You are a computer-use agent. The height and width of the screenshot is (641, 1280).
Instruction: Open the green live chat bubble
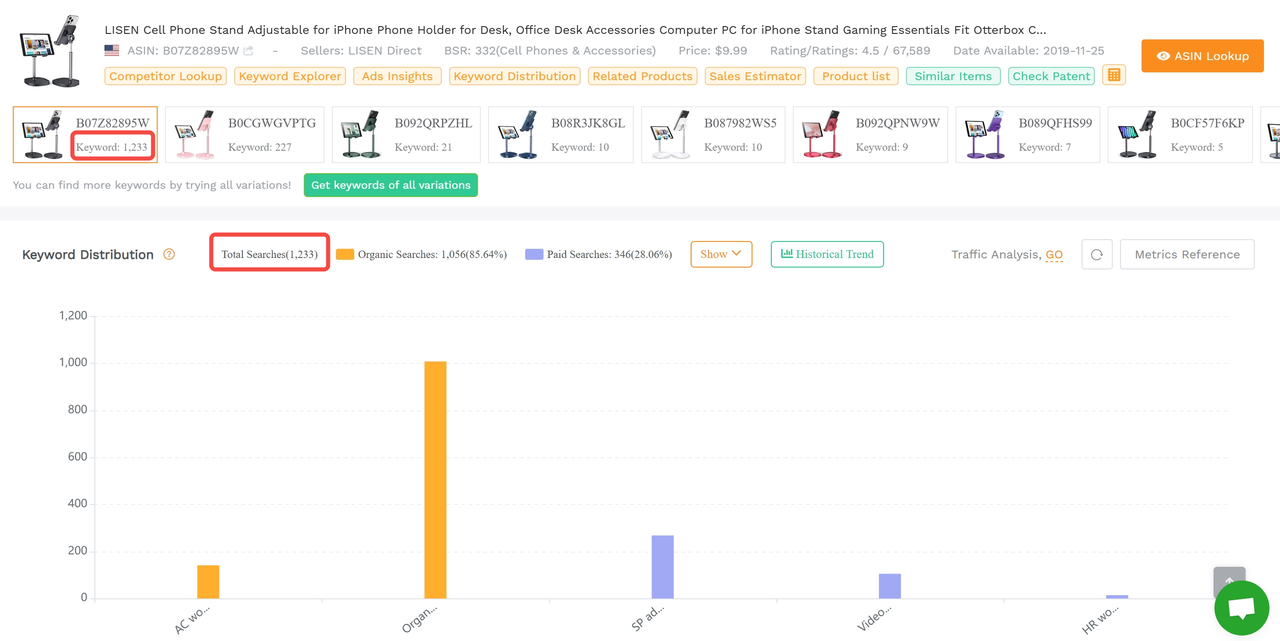pos(1241,607)
